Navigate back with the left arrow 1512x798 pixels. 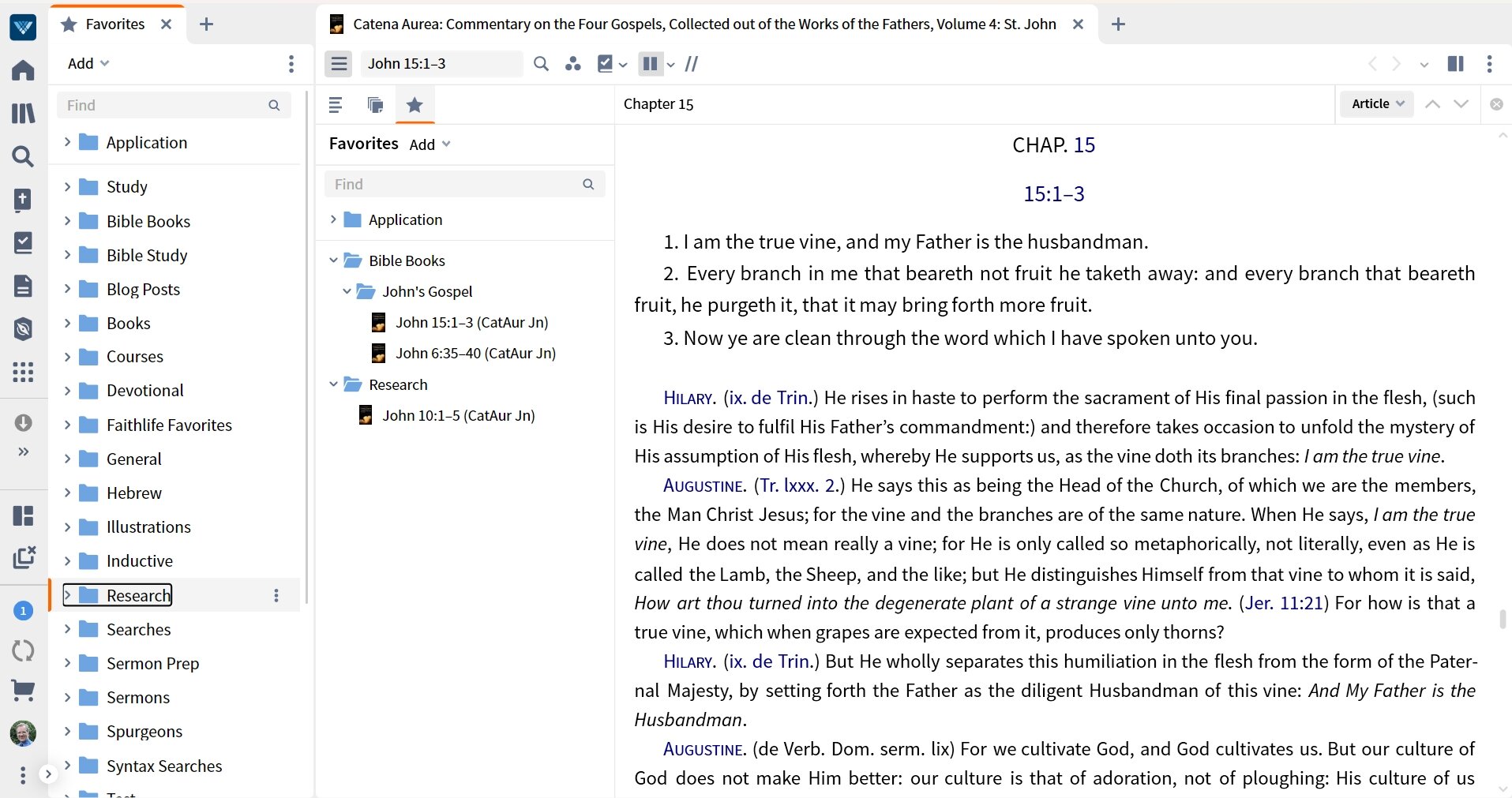(1372, 64)
